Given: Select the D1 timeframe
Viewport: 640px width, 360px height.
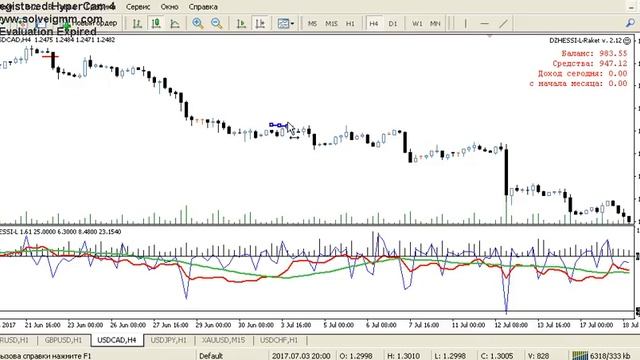Looking at the screenshot, I should pos(393,24).
